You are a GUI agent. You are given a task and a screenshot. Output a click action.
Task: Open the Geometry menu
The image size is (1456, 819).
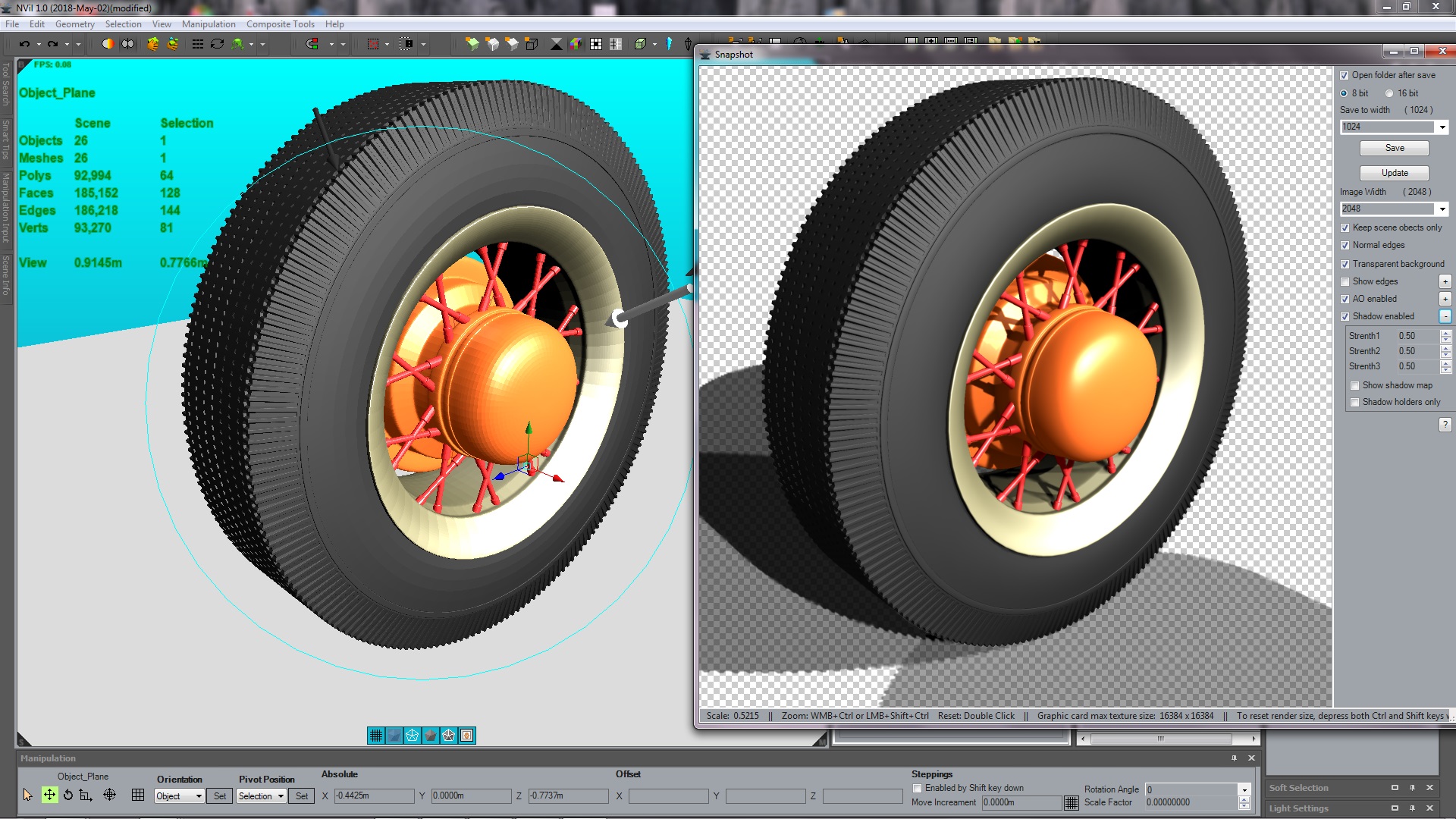tap(74, 24)
